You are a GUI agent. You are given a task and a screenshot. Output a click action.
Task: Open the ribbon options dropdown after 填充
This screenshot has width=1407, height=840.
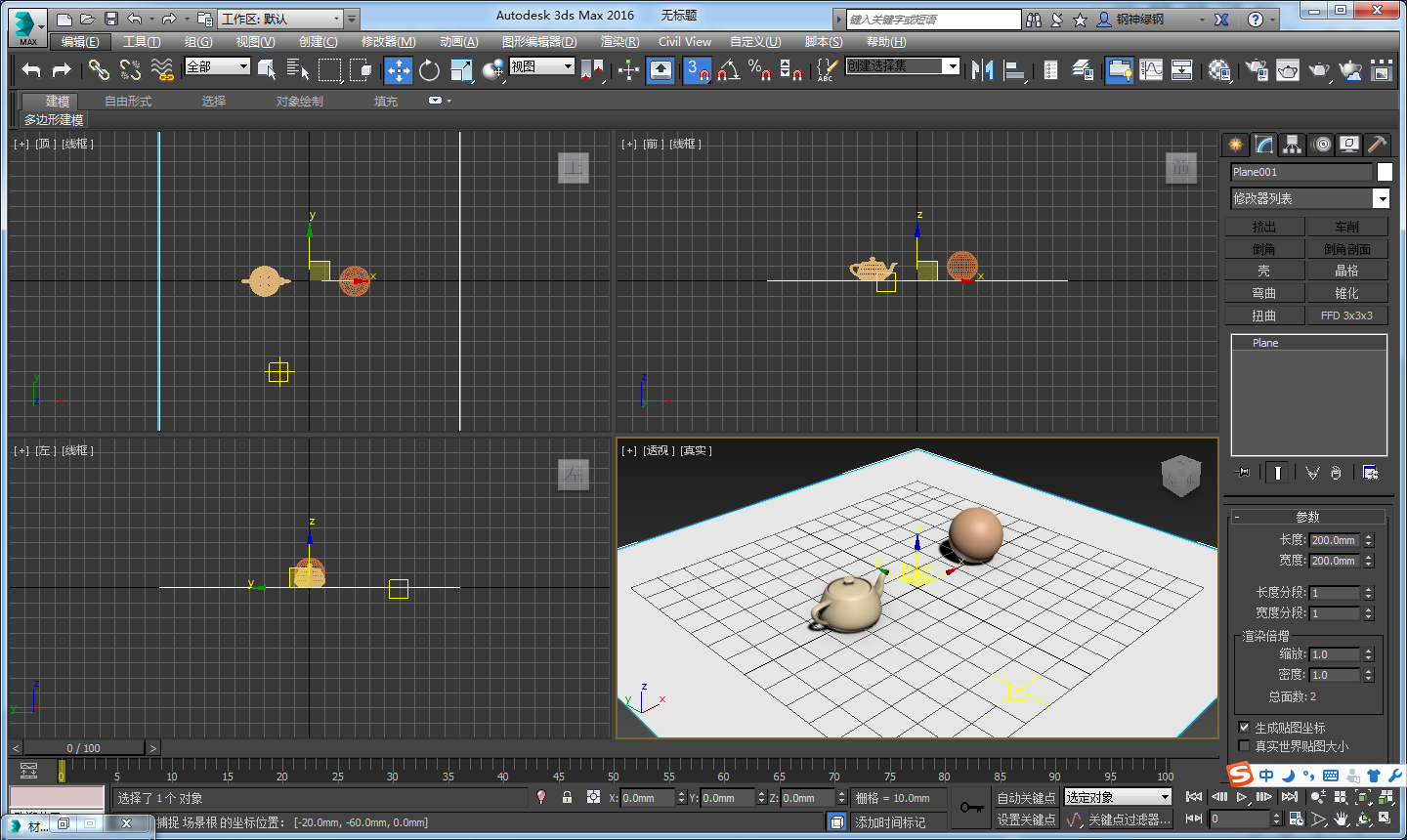[x=439, y=101]
